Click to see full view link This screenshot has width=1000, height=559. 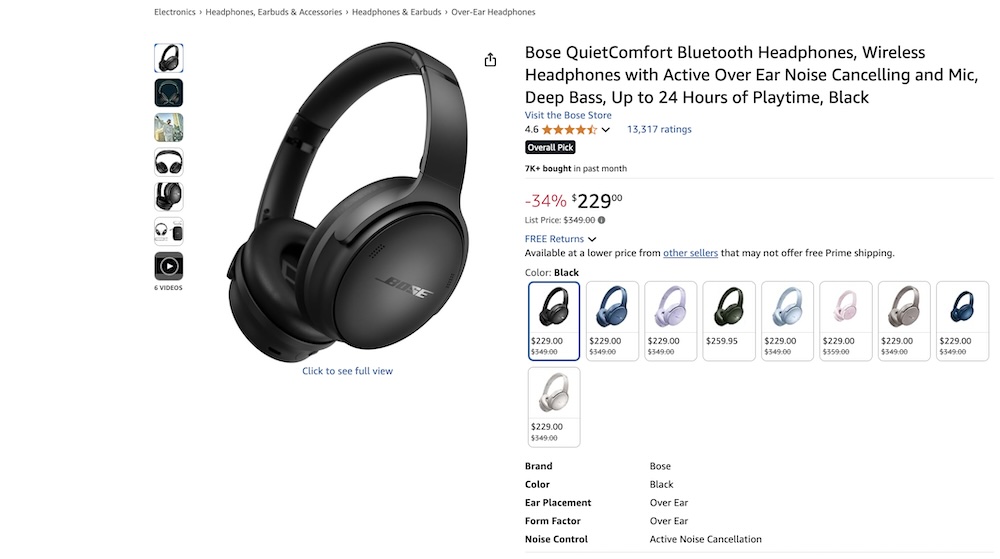[x=348, y=370]
